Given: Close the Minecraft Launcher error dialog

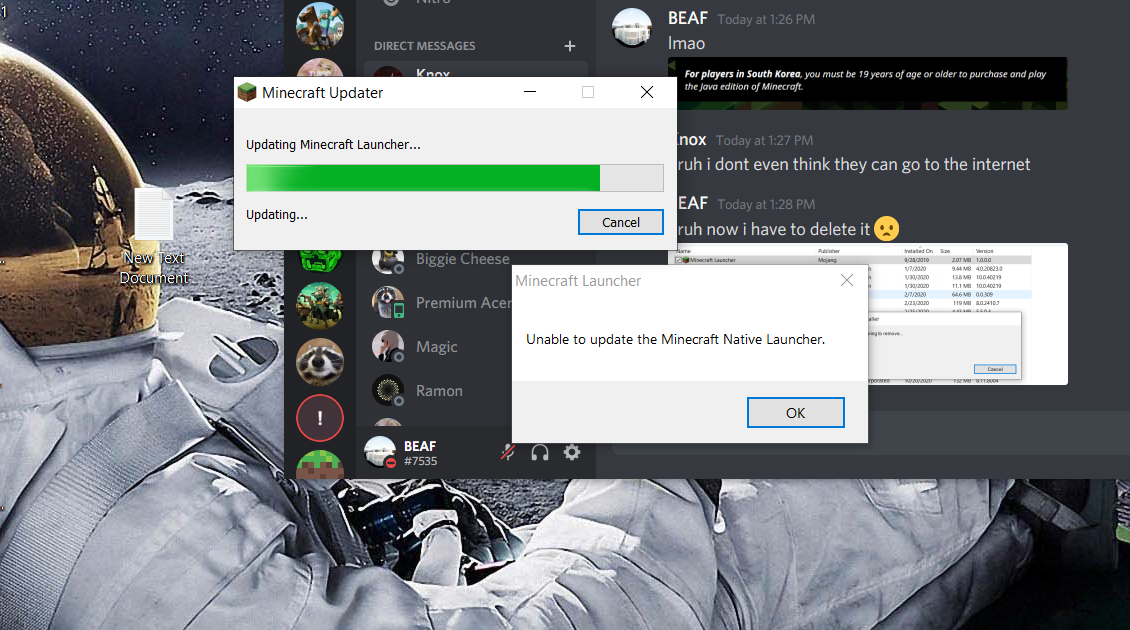Looking at the screenshot, I should tap(847, 280).
